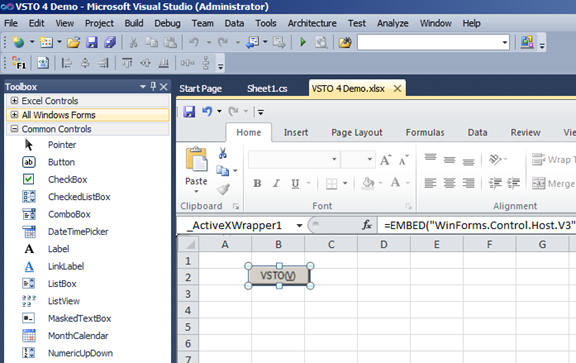The height and width of the screenshot is (363, 576).
Task: Open the Name Box dropdown arrow
Action: (299, 225)
